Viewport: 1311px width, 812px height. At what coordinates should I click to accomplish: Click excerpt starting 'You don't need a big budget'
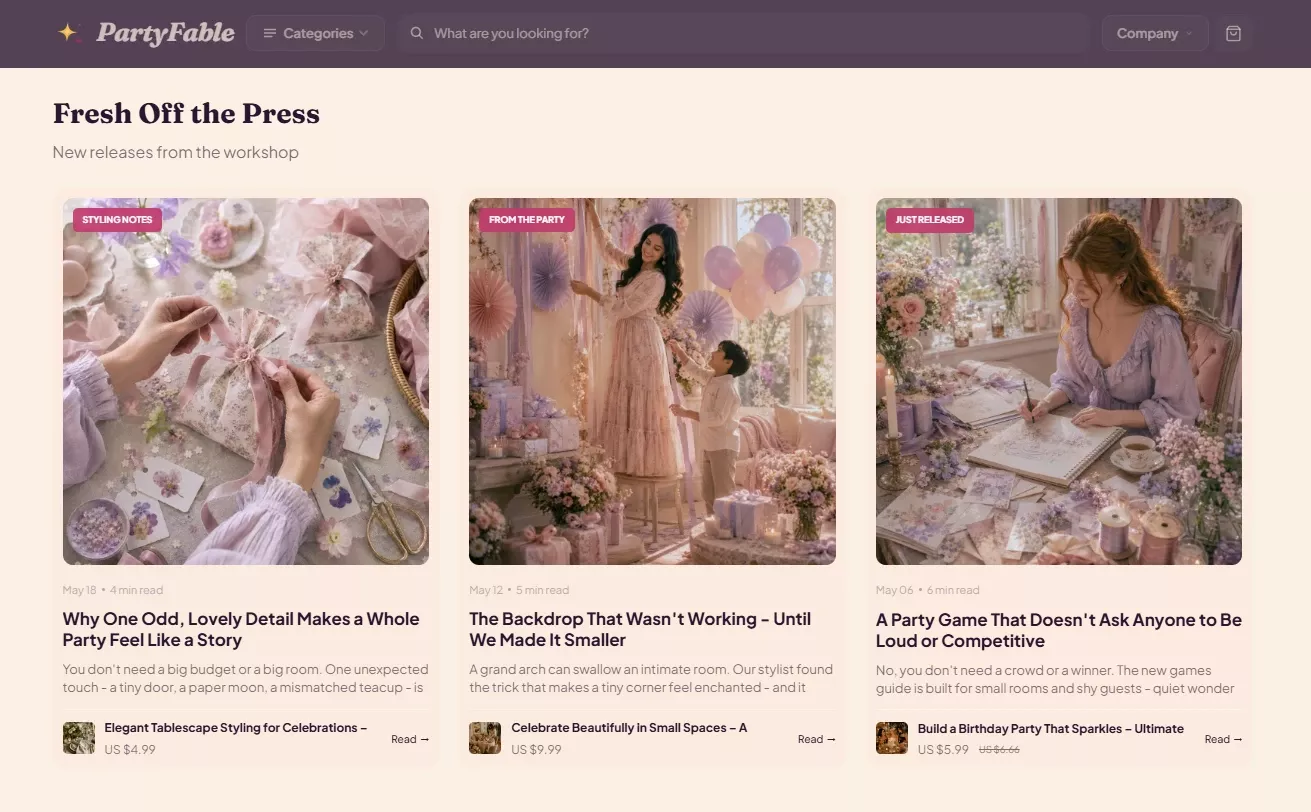246,678
